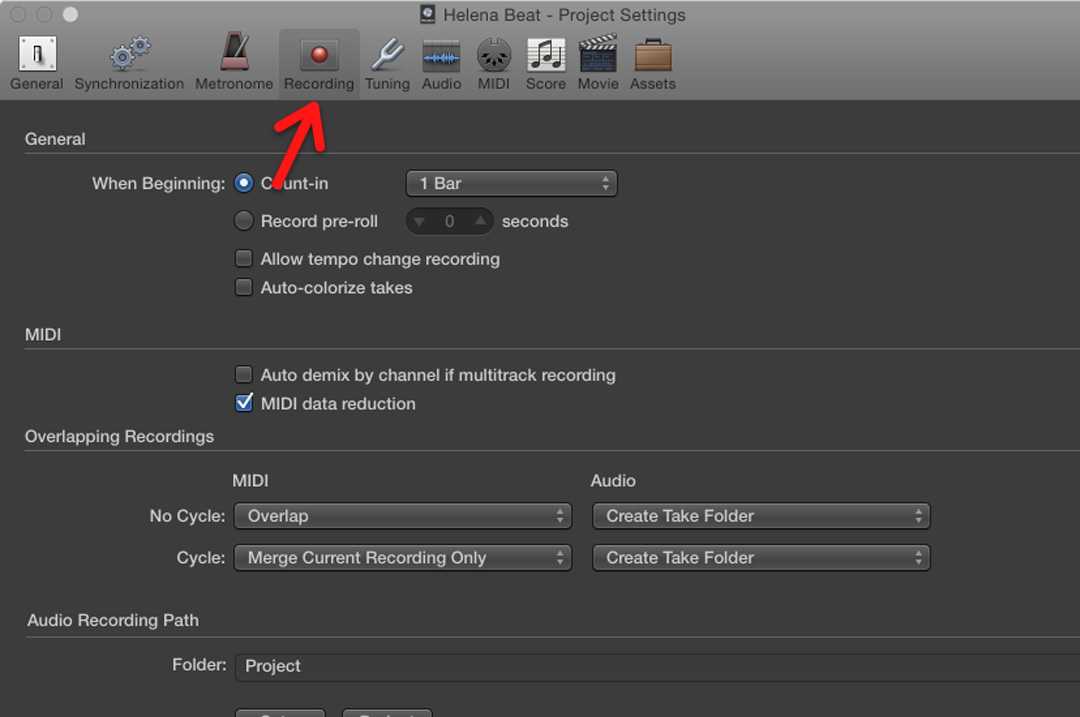
Task: Uncheck MIDI data reduction option
Action: (243, 404)
